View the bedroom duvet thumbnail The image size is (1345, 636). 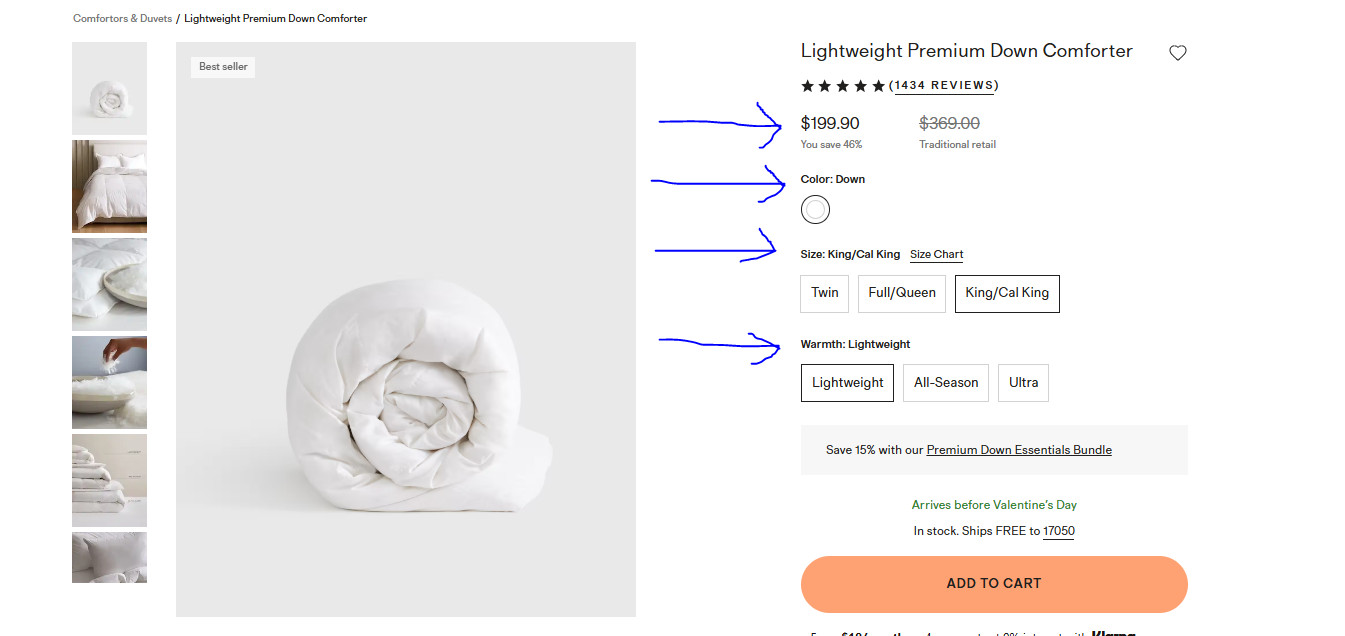pyautogui.click(x=109, y=186)
